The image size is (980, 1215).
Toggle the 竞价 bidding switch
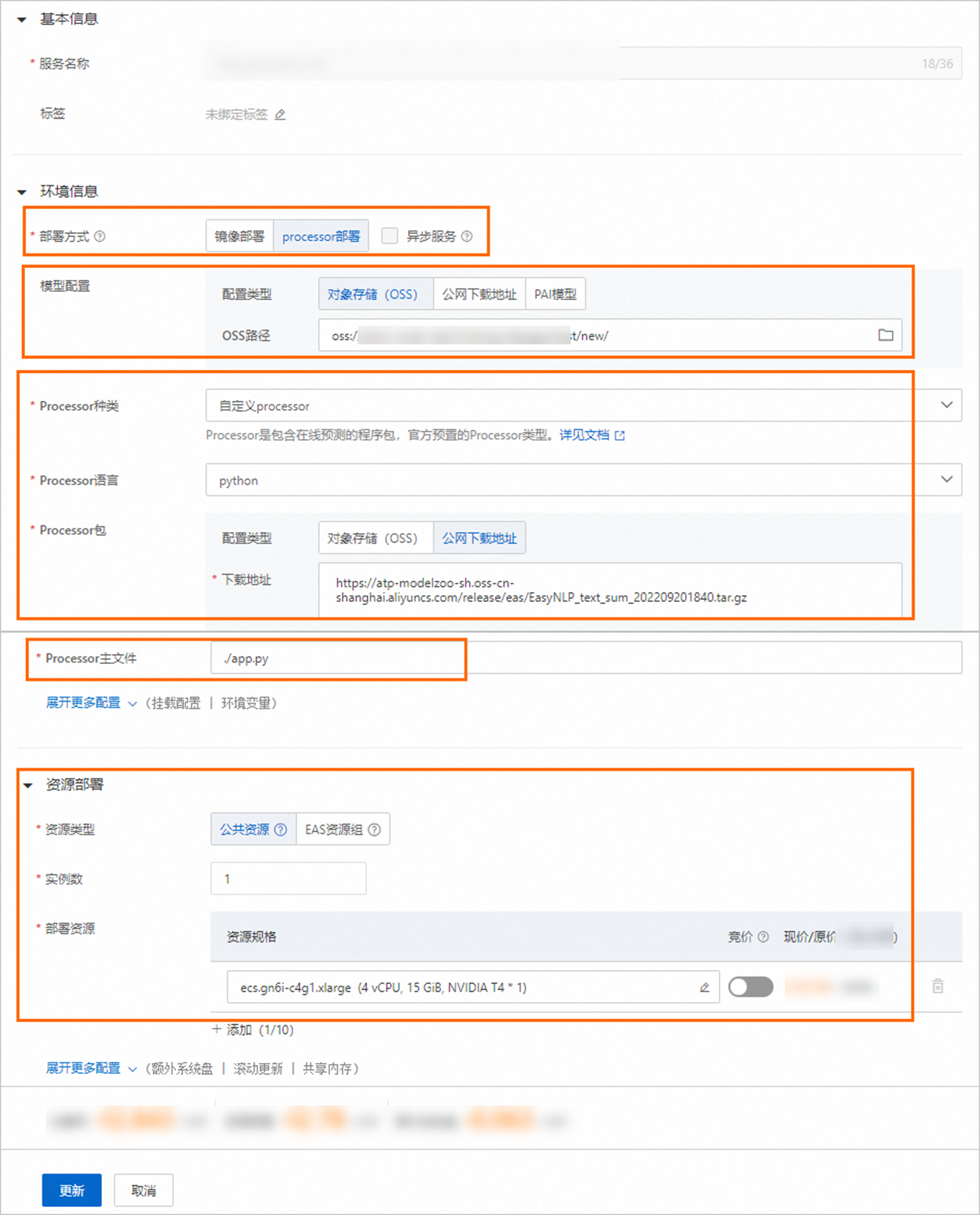point(751,987)
